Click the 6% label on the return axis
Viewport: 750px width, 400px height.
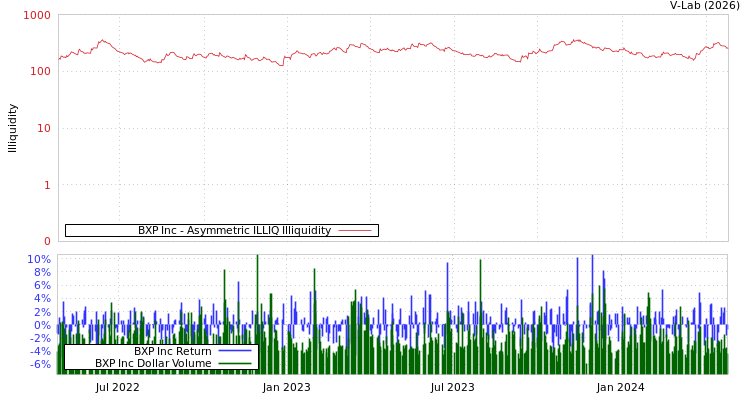41,286
